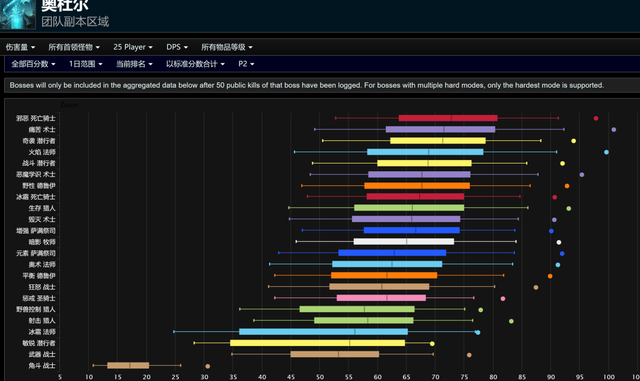
Task: Click the Ulduar raid zone icon
Action: [x=18, y=14]
